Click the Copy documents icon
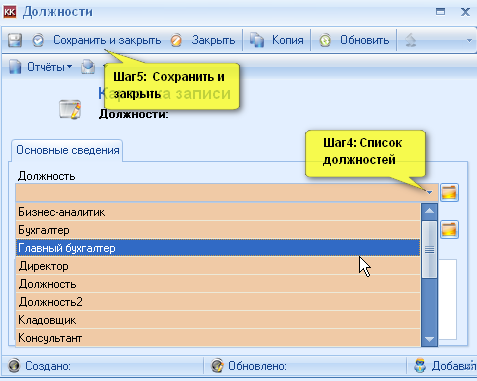Screen dimensions: 477x381 click(257, 40)
